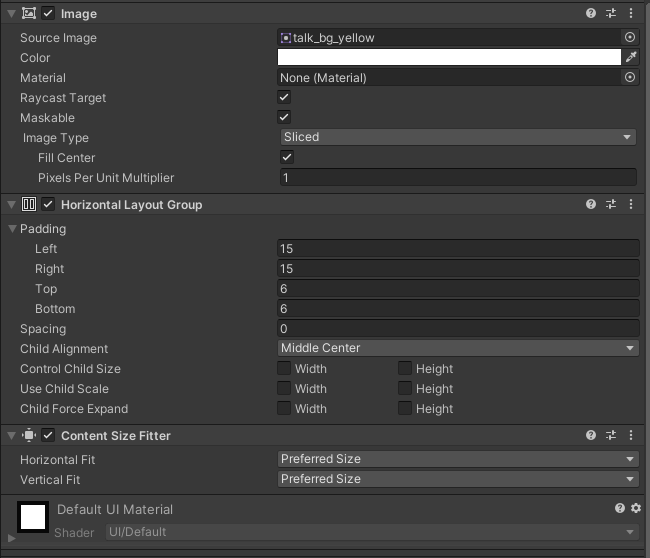Screen dimensions: 650x558
Task: Edit the Padding Right value
Action: click(458, 268)
